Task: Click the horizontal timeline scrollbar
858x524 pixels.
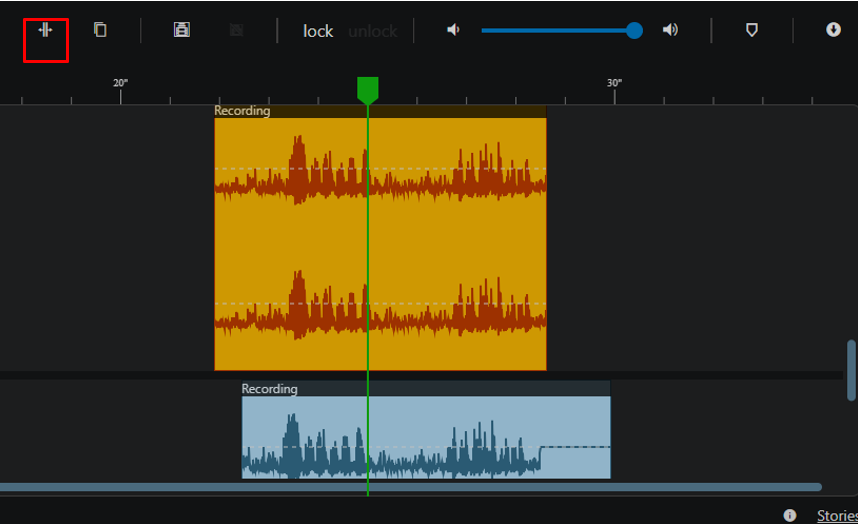Action: click(x=410, y=487)
